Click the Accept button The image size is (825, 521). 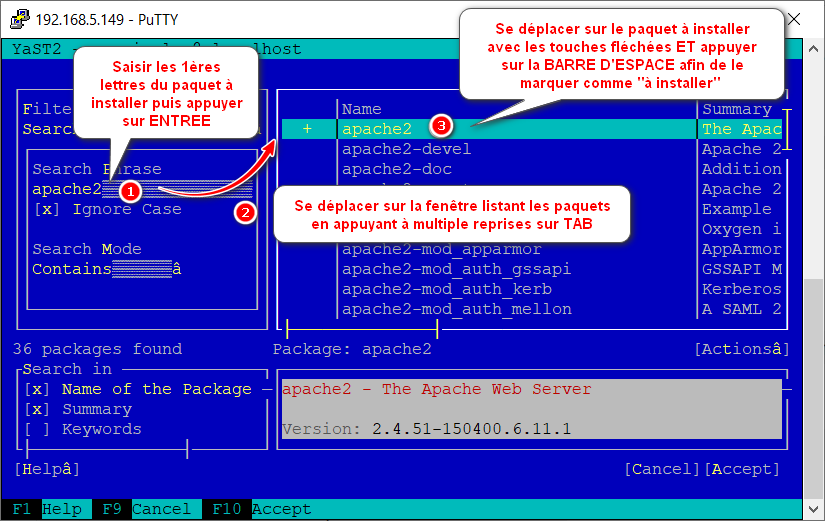tap(742, 469)
